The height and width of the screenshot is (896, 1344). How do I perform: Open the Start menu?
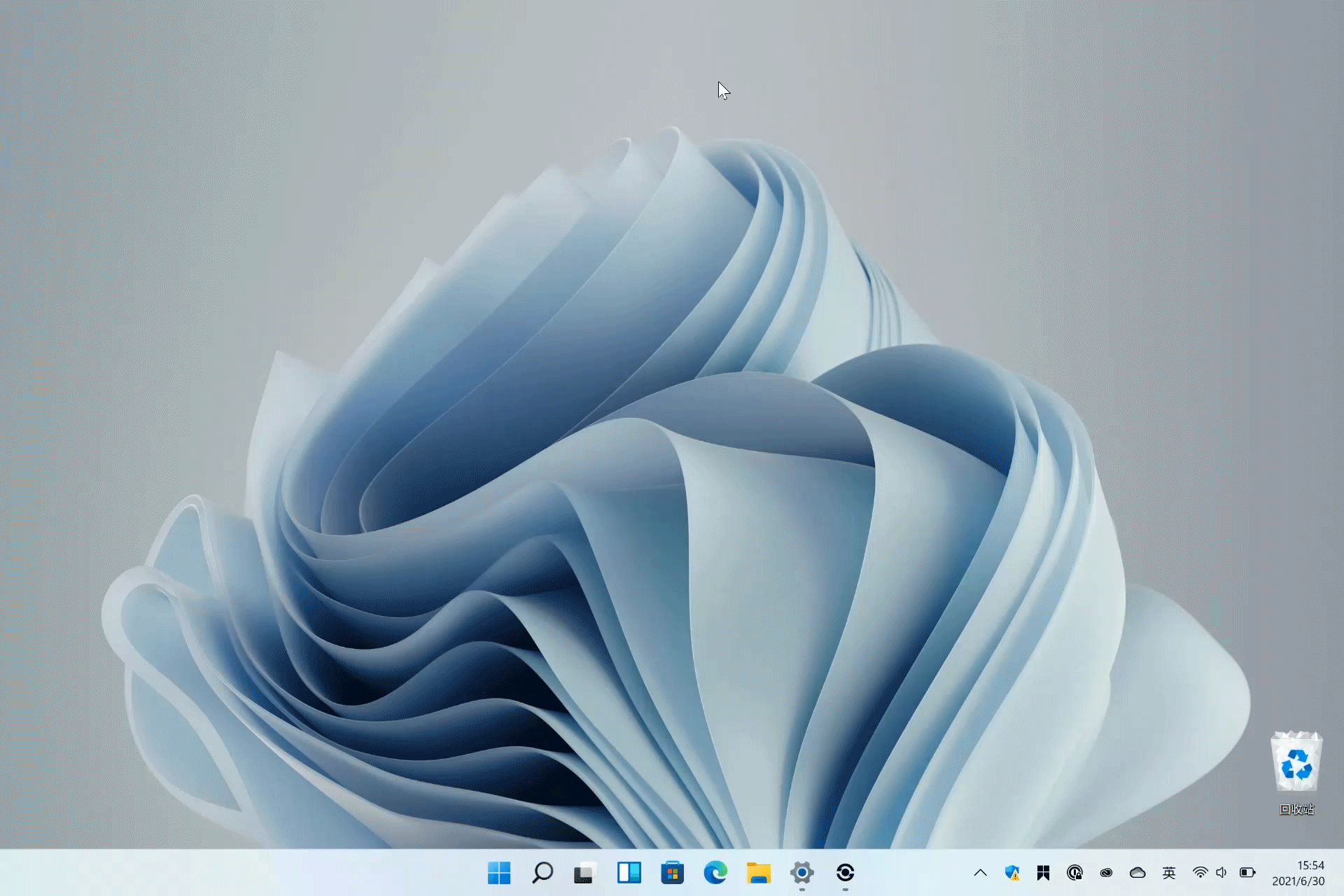498,873
